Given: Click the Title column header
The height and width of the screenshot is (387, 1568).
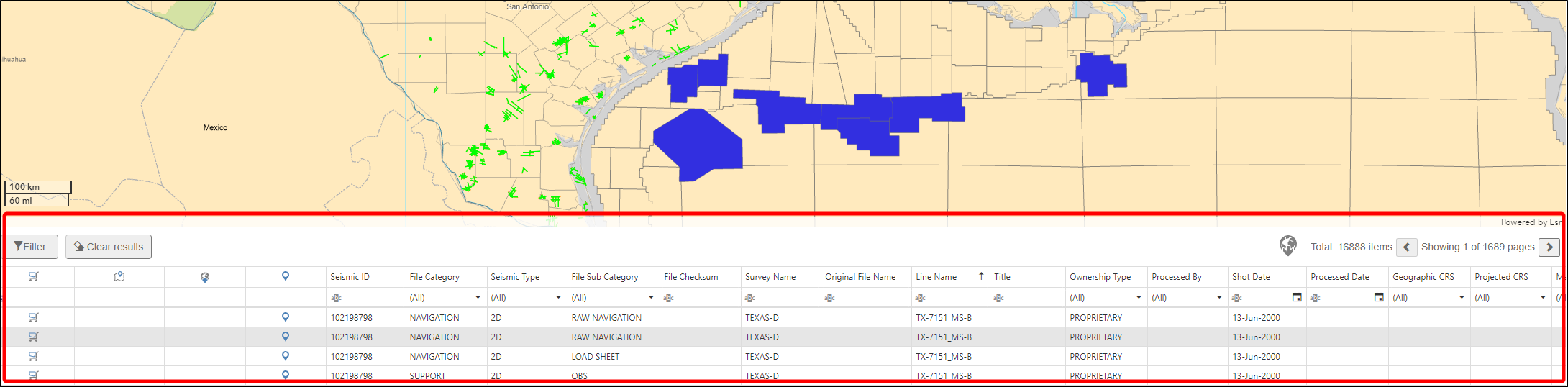Looking at the screenshot, I should [1002, 277].
